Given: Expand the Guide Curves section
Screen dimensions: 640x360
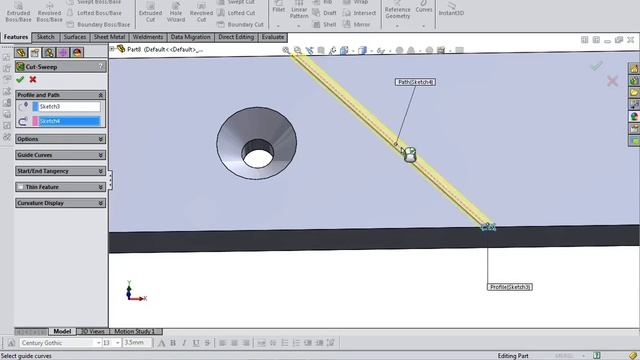Looking at the screenshot, I should point(100,155).
